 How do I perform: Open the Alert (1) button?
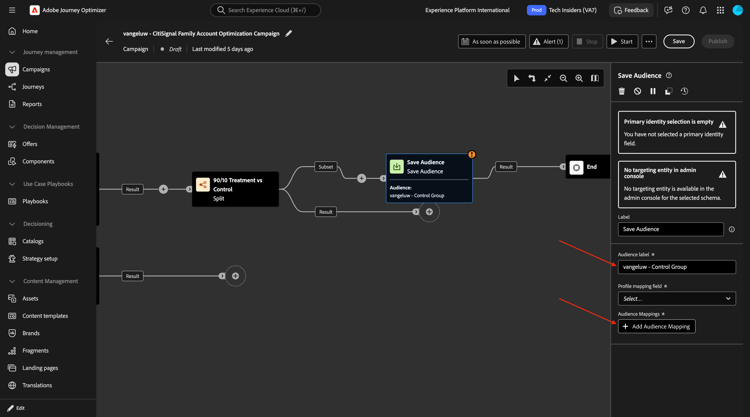click(549, 42)
